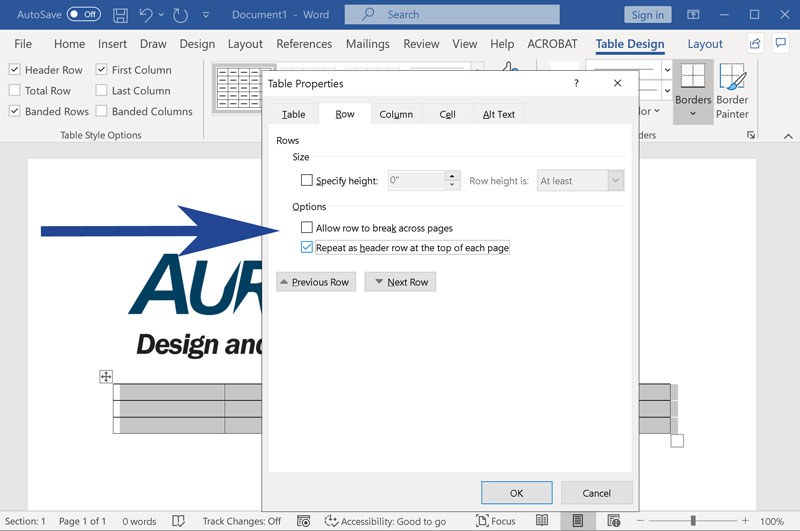Image resolution: width=800 pixels, height=531 pixels.
Task: Increase the row height spinner
Action: [x=452, y=176]
